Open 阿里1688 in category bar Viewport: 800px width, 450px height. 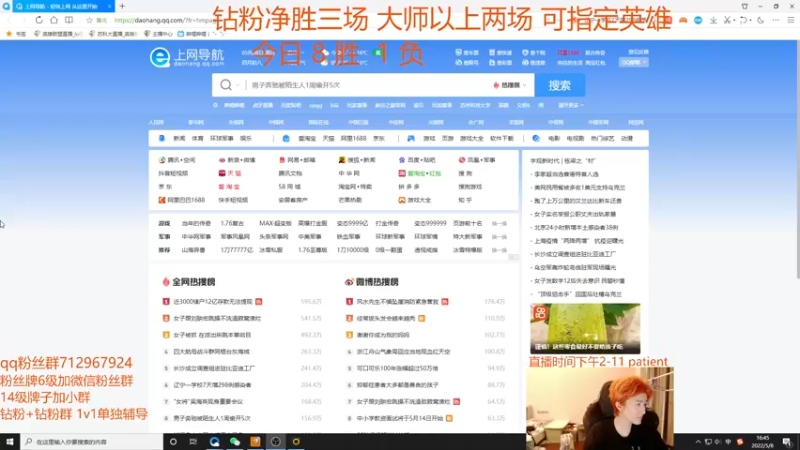[x=353, y=138]
